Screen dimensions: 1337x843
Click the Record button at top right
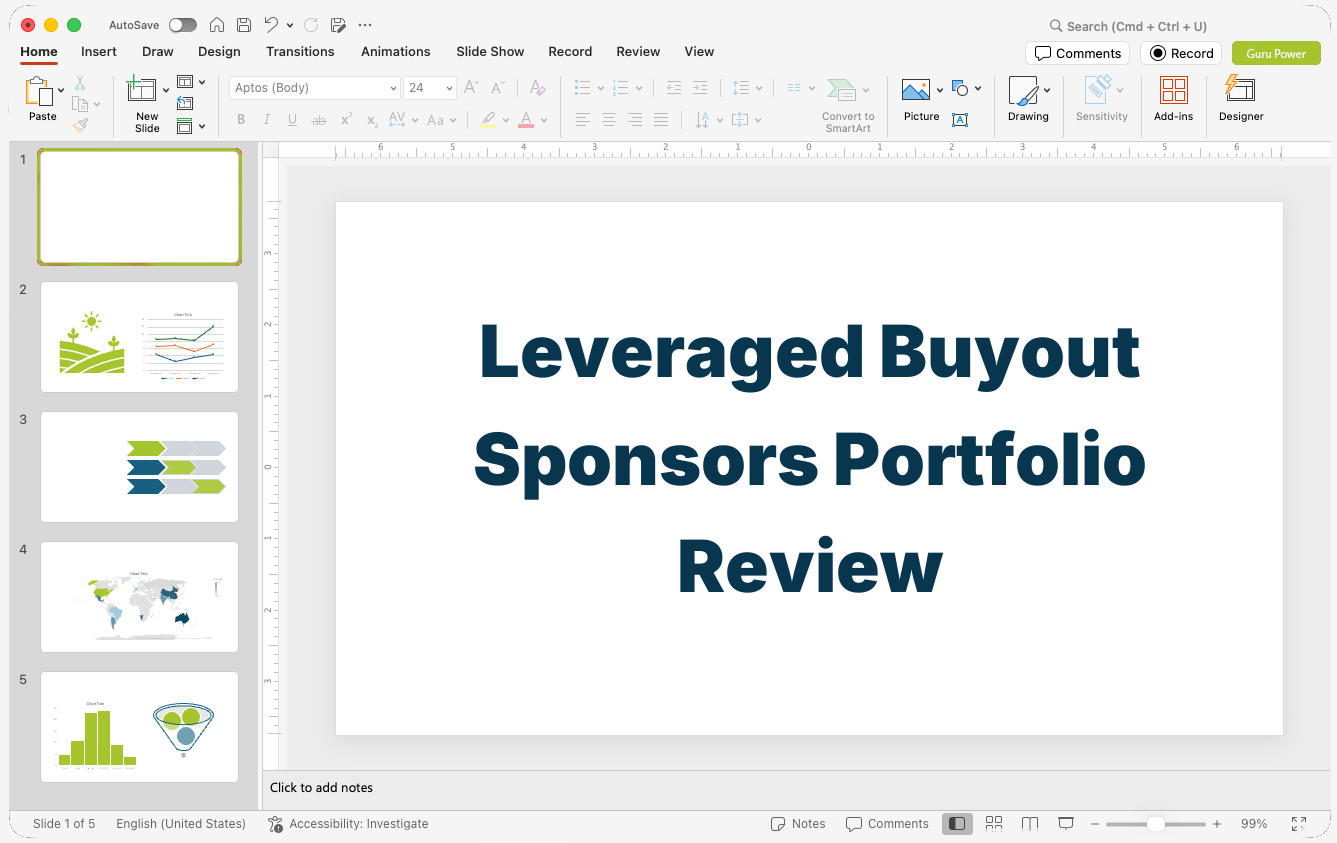click(1181, 53)
